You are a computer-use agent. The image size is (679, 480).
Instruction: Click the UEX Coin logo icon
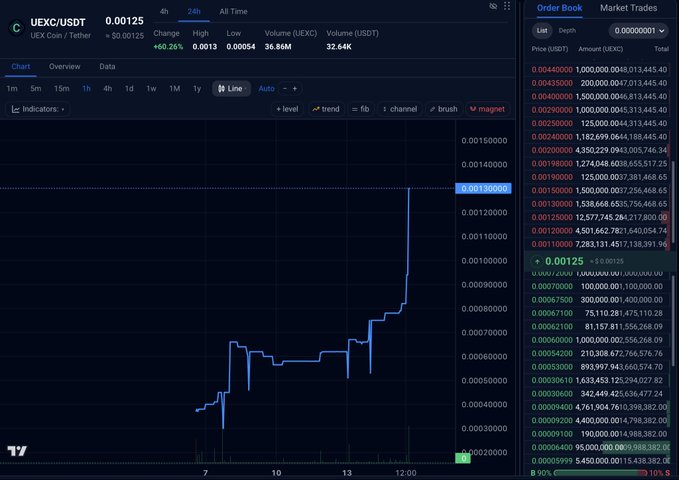tap(16, 28)
